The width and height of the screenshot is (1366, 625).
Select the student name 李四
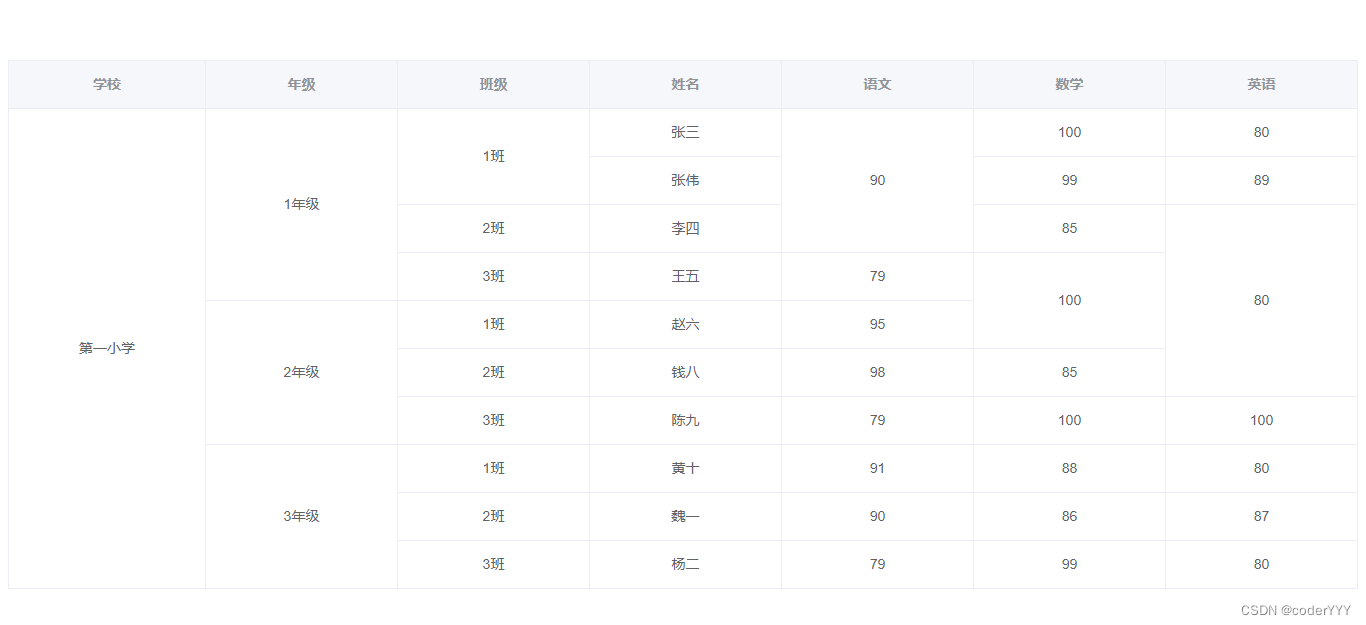685,228
